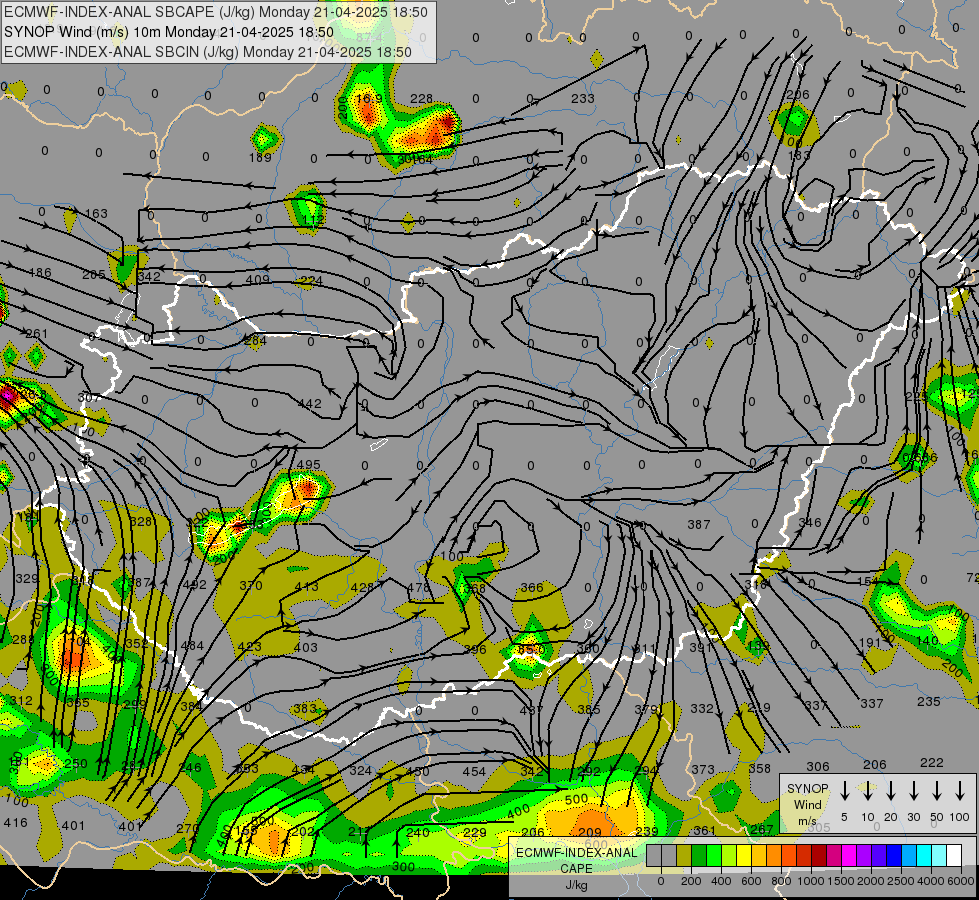
Task: Click the SBCIN title line
Action: tap(208, 52)
